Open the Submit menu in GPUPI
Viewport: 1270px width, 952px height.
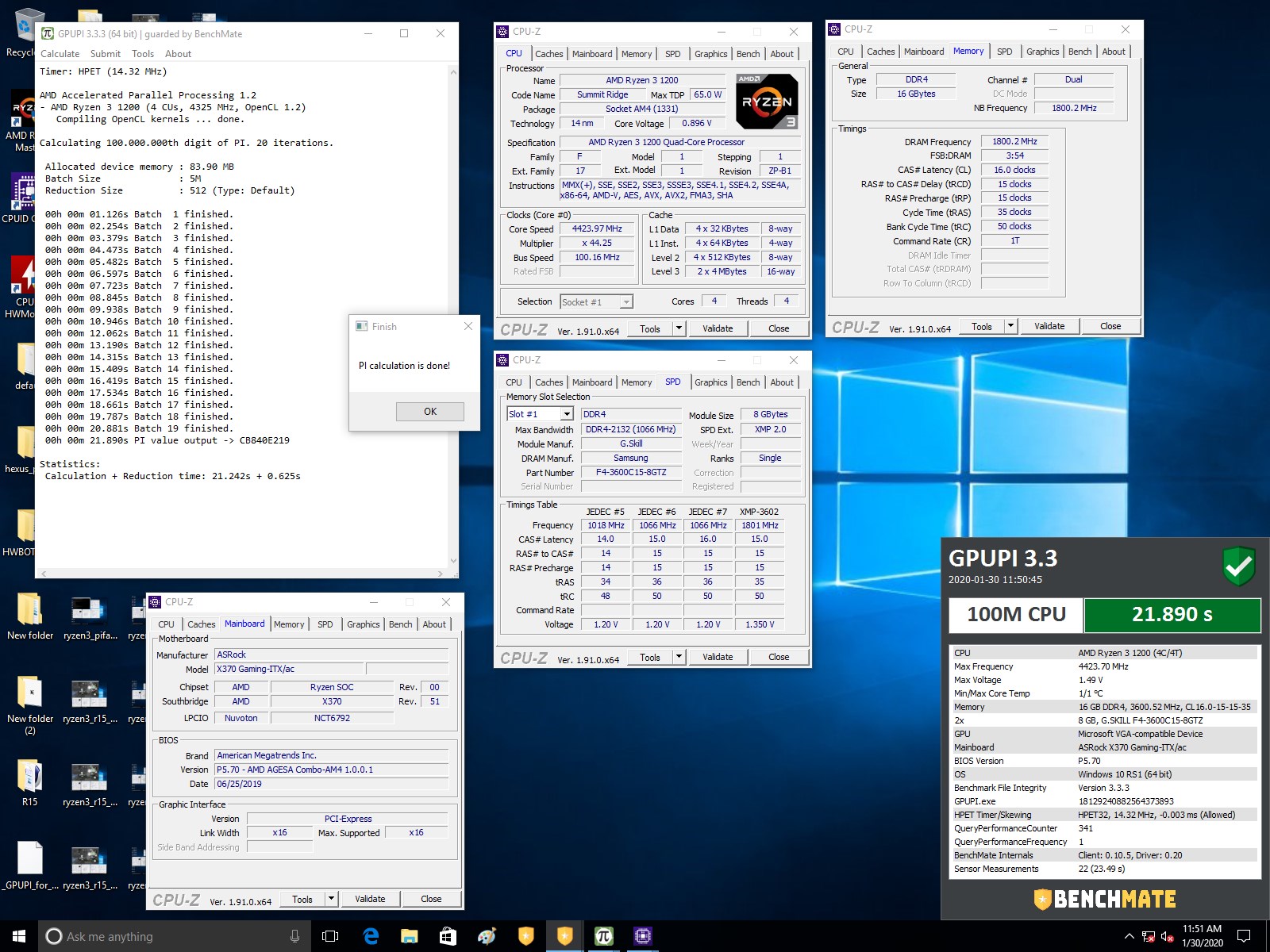pyautogui.click(x=106, y=54)
